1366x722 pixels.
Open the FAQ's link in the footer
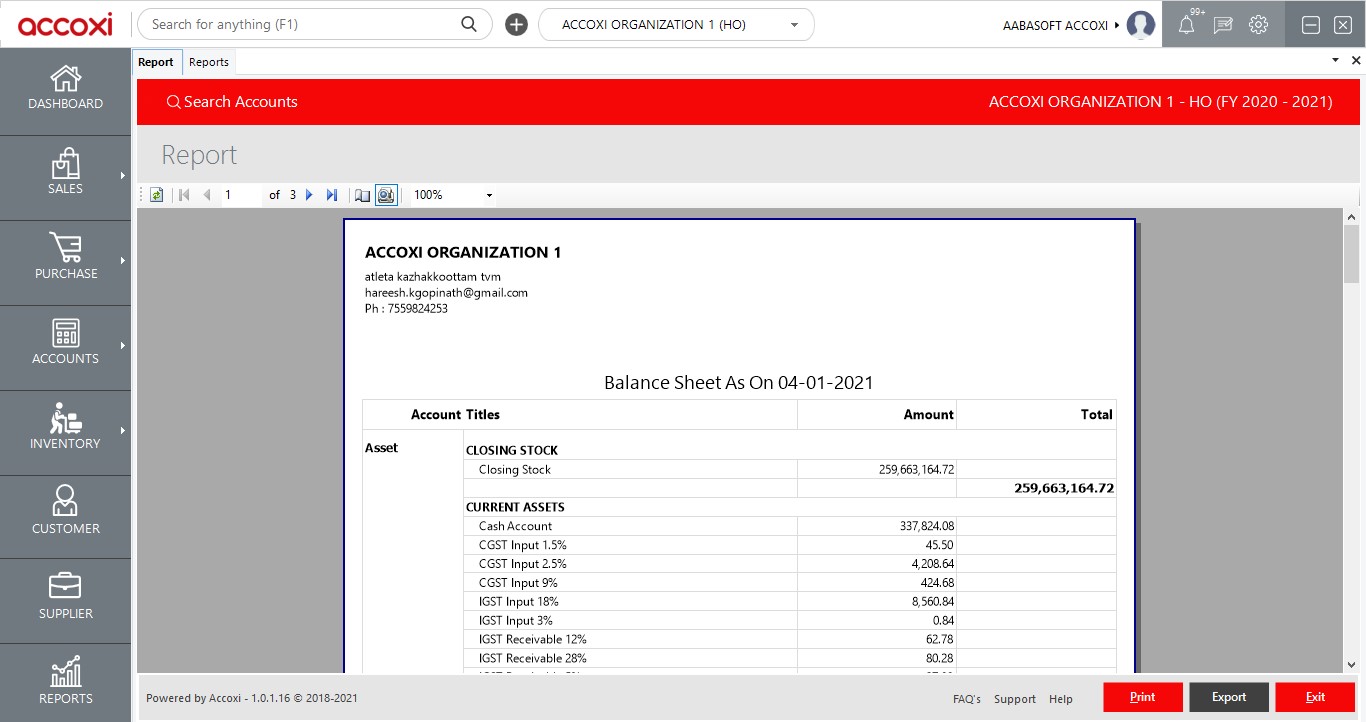967,698
